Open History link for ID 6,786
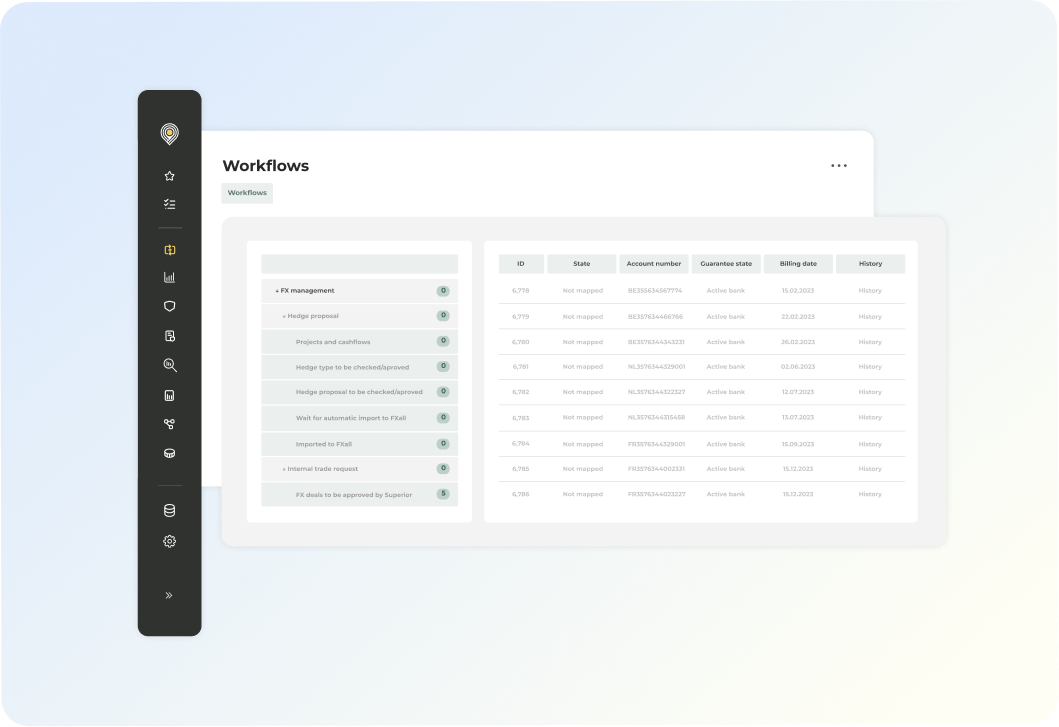The image size is (1059, 727). point(870,495)
